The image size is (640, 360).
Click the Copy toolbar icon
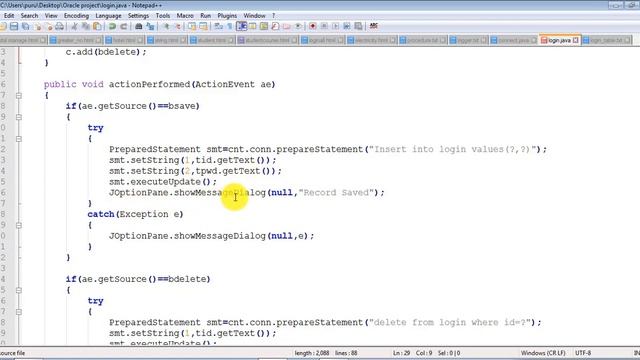86,27
